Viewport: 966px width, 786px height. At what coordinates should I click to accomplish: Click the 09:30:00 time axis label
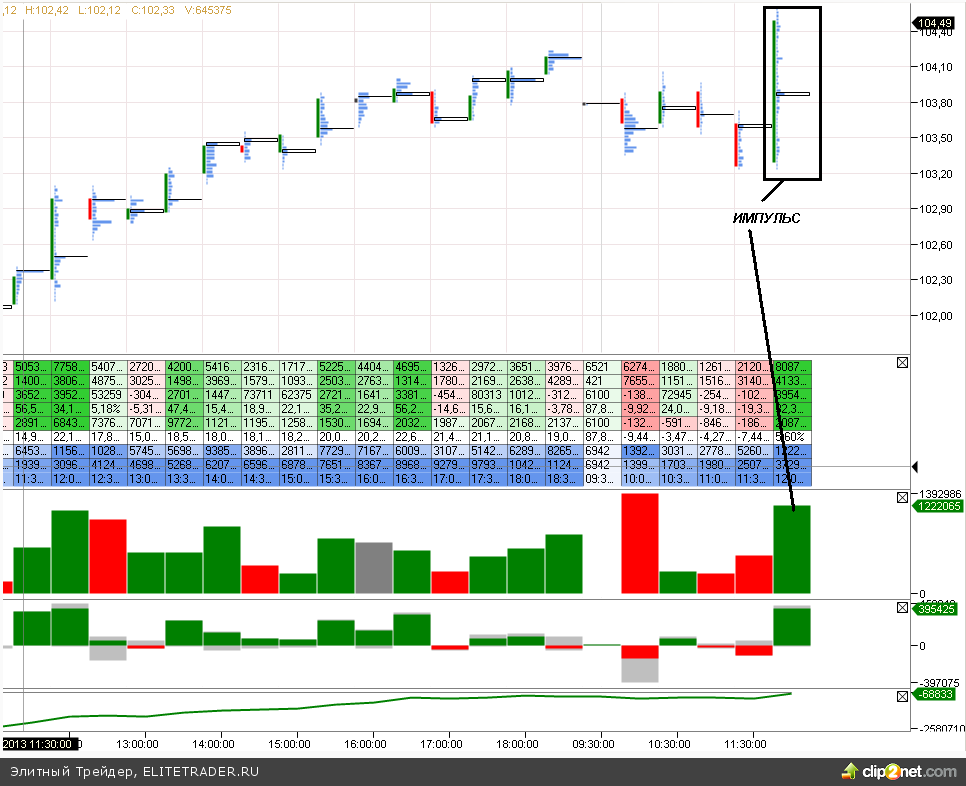pyautogui.click(x=593, y=744)
